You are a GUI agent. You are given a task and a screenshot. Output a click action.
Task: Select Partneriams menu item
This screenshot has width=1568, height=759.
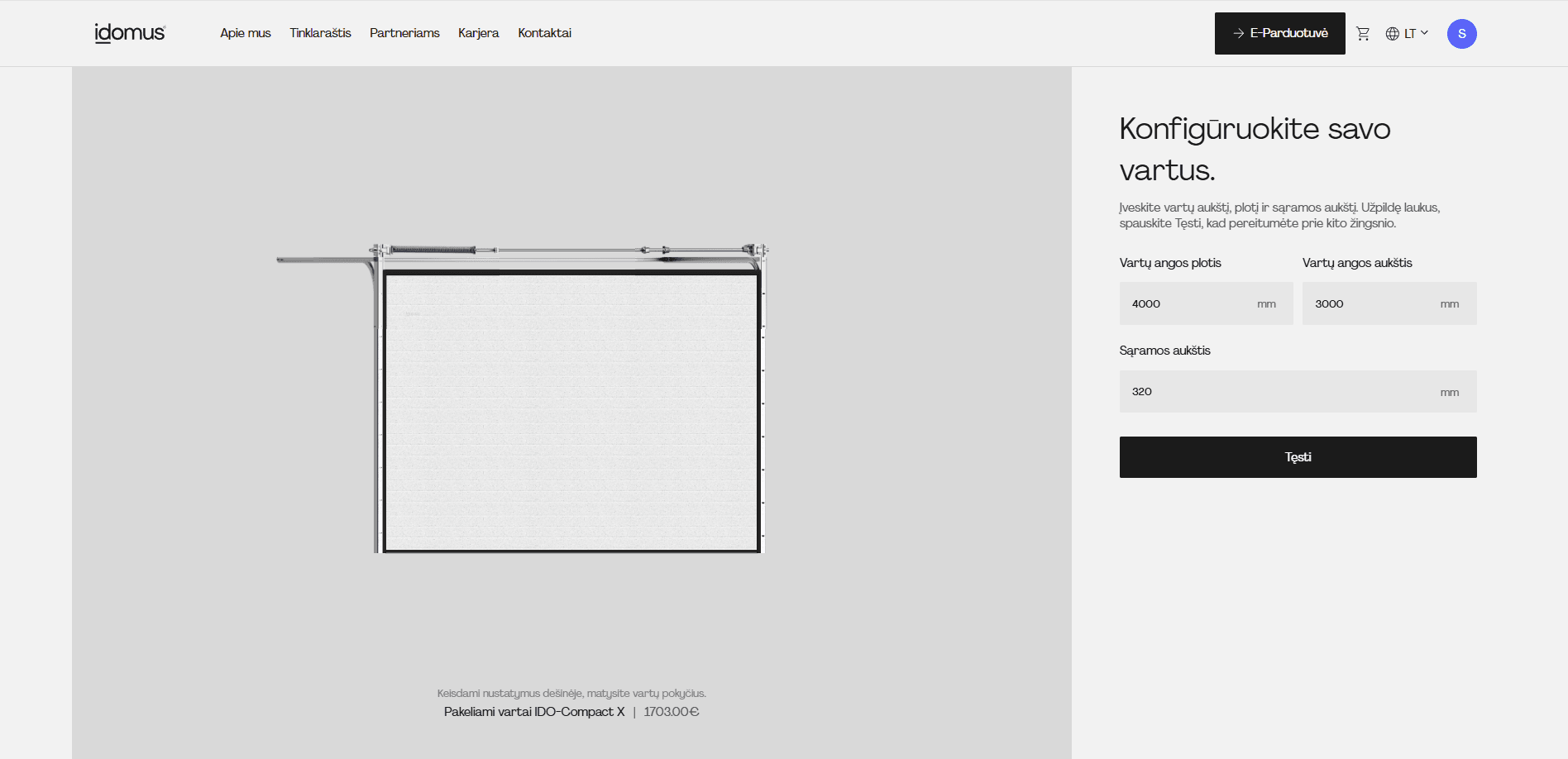(x=404, y=33)
